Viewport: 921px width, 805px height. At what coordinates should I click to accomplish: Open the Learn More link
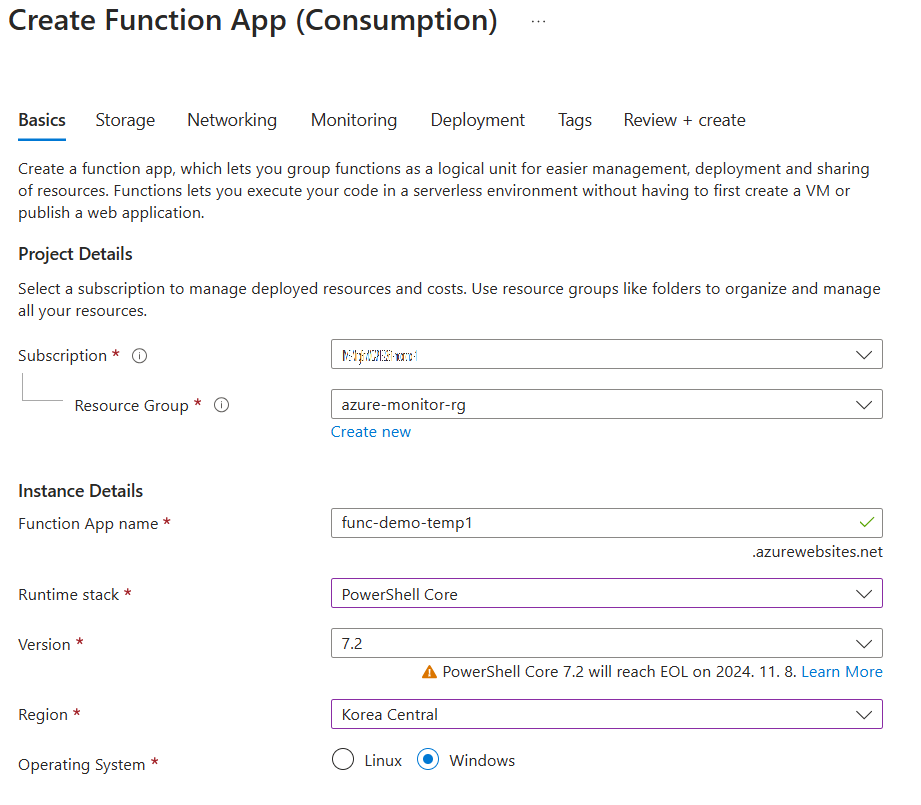coord(842,672)
